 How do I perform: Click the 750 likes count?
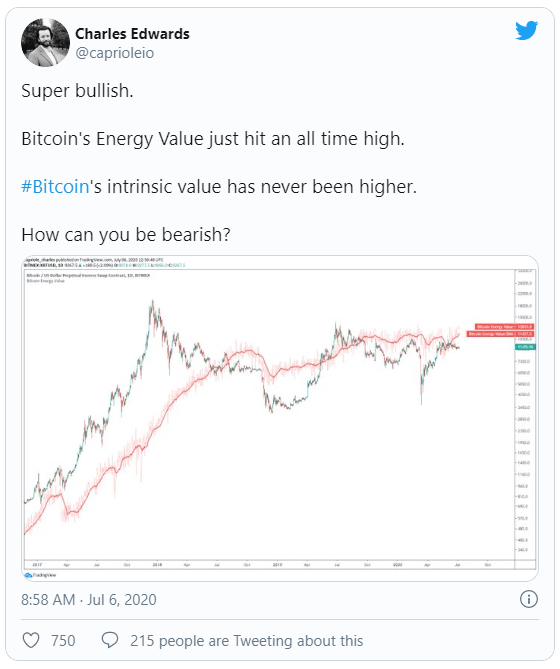click(x=63, y=640)
